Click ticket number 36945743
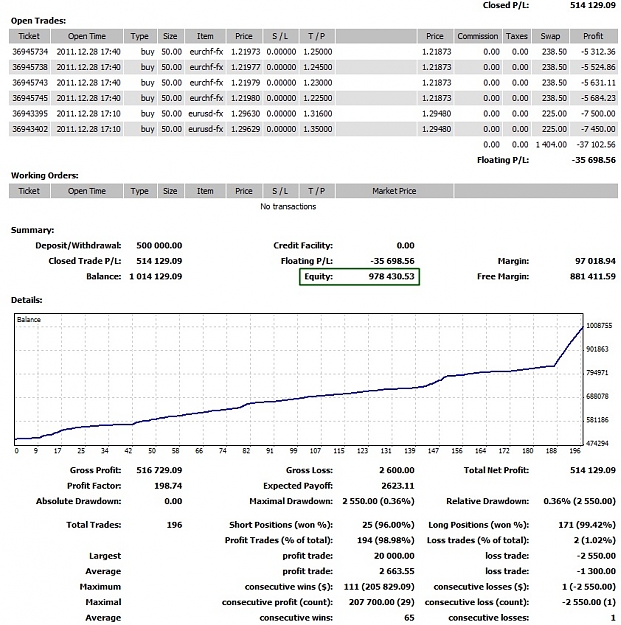The image size is (621, 625). (30, 83)
